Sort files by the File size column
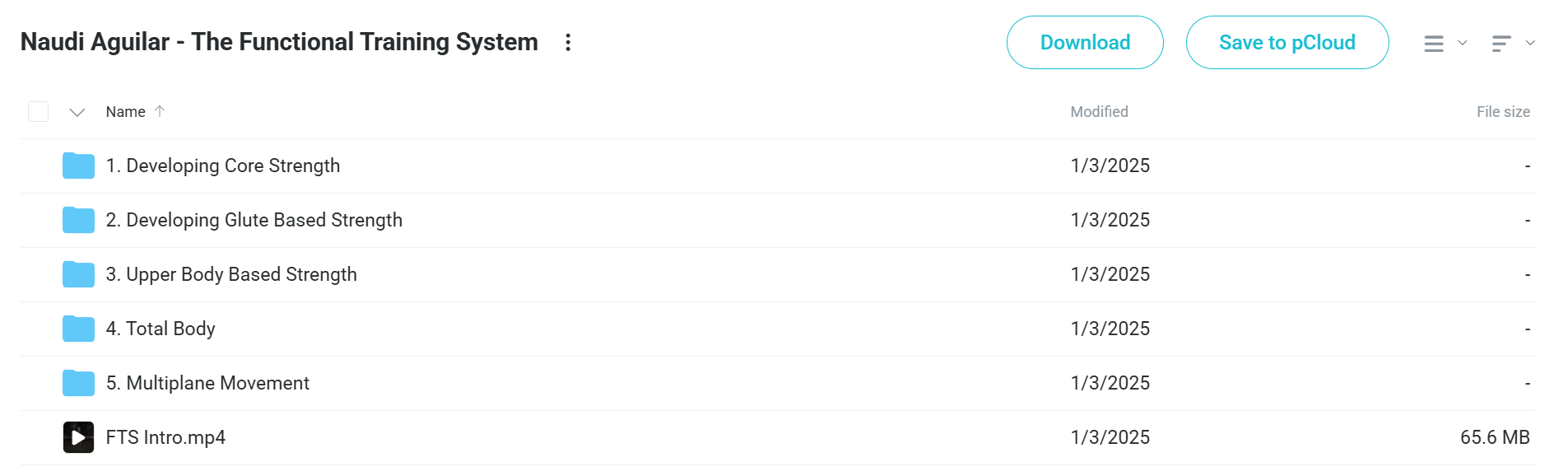The height and width of the screenshot is (476, 1568). [1503, 112]
